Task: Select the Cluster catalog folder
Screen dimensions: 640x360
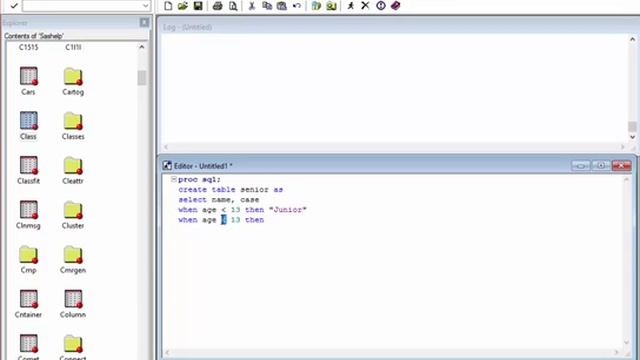Action: [73, 214]
